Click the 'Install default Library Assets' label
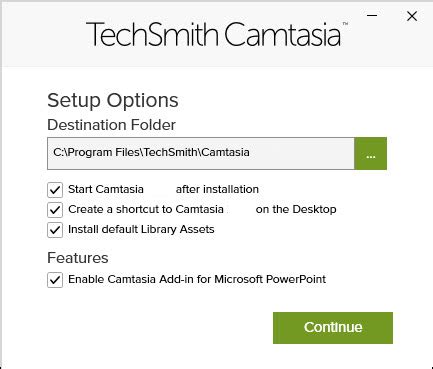 point(141,229)
